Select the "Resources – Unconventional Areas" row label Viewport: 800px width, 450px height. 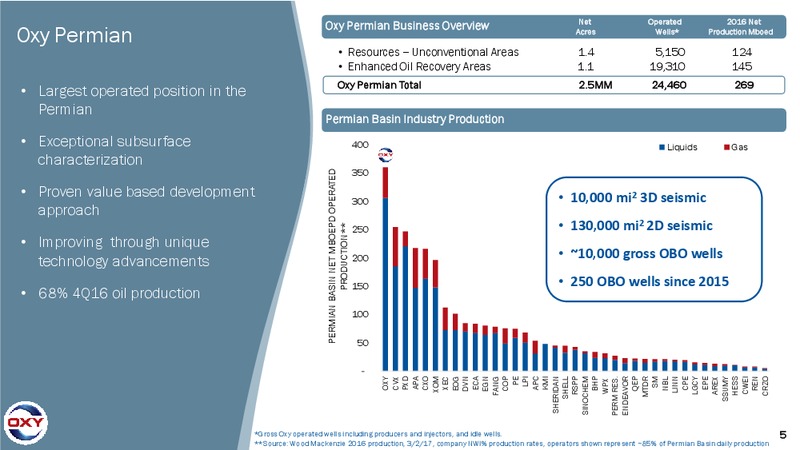point(433,52)
